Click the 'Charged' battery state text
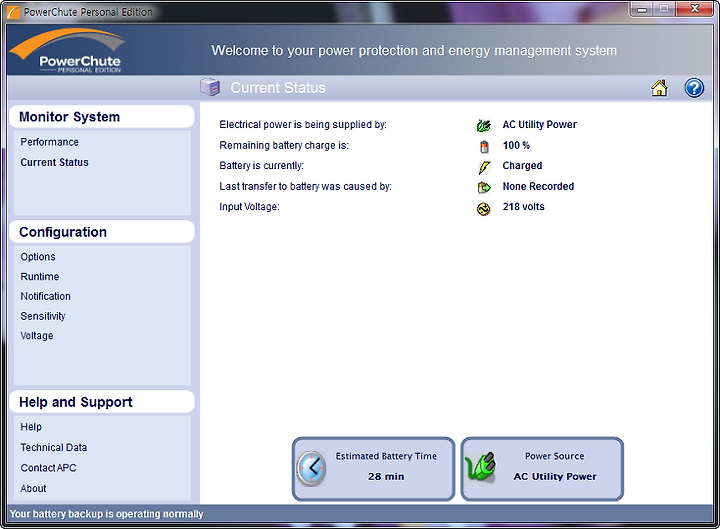Screen dimensions: 720x529 [x=522, y=165]
